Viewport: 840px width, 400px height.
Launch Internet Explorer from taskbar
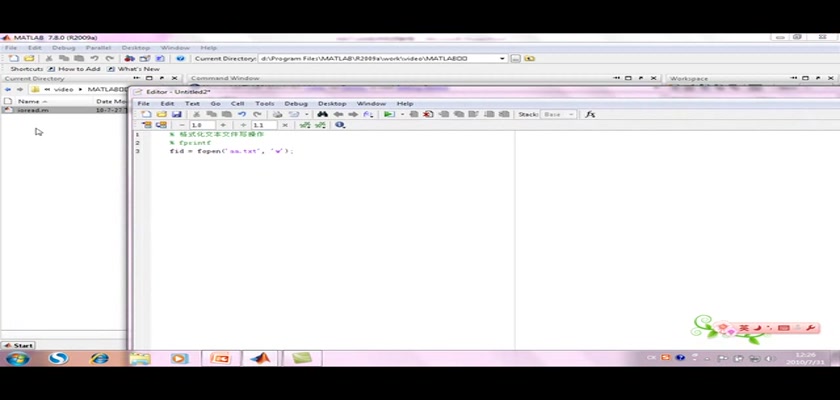[x=99, y=358]
